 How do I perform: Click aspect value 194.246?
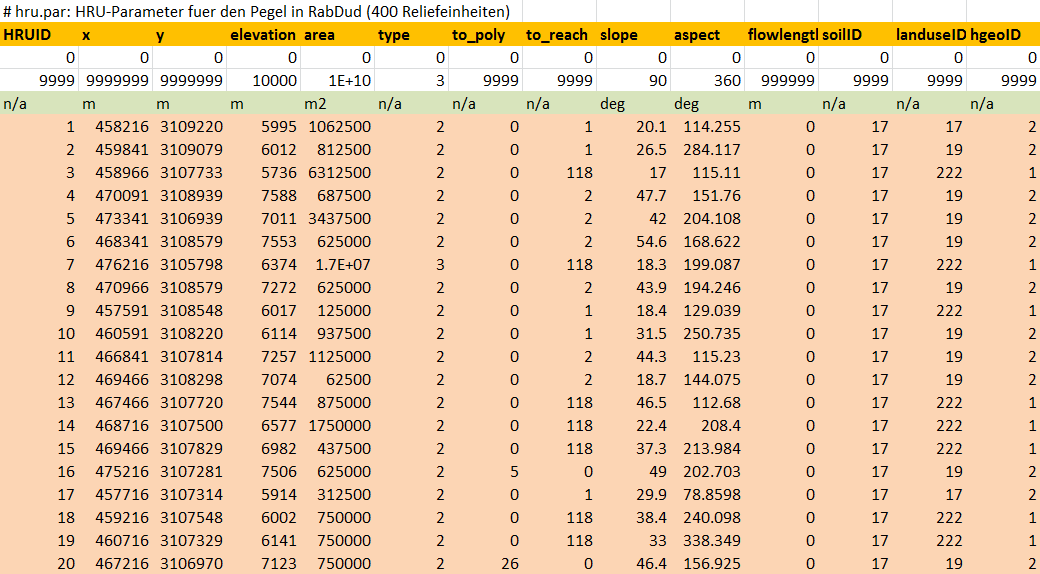click(x=708, y=287)
